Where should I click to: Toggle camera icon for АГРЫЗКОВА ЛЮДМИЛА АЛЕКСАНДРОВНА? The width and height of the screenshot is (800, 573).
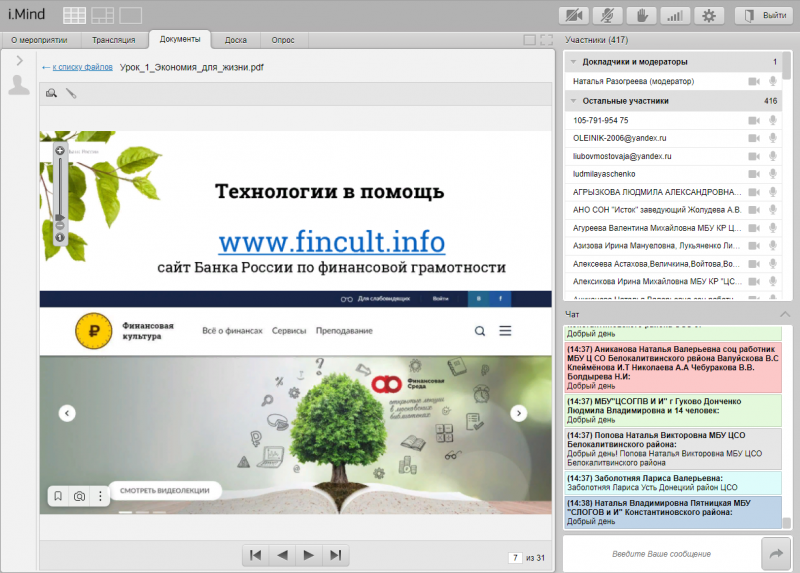(x=754, y=192)
